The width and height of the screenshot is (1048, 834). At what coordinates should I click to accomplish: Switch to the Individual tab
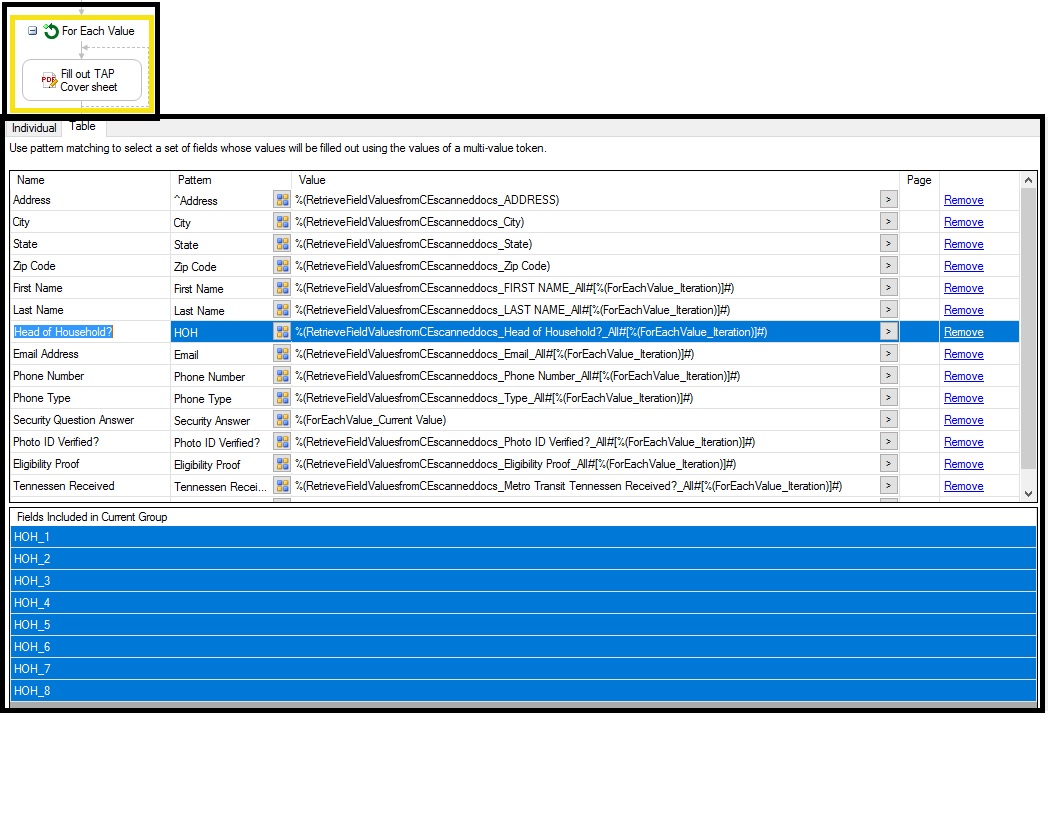click(34, 128)
